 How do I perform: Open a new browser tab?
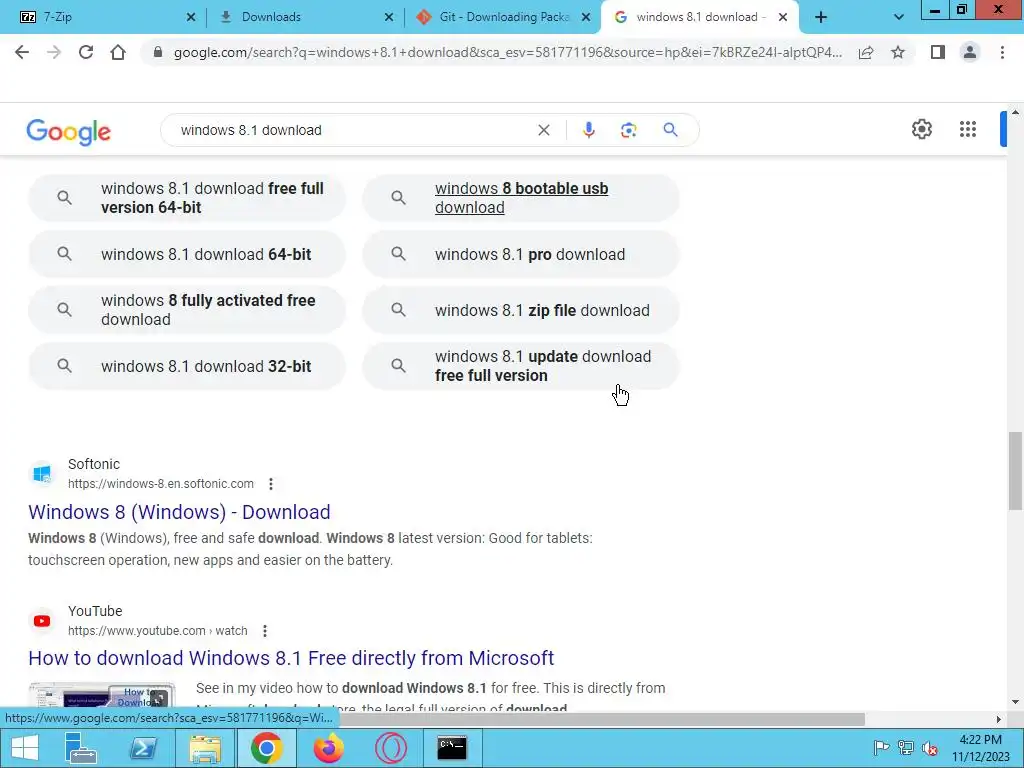pyautogui.click(x=821, y=18)
